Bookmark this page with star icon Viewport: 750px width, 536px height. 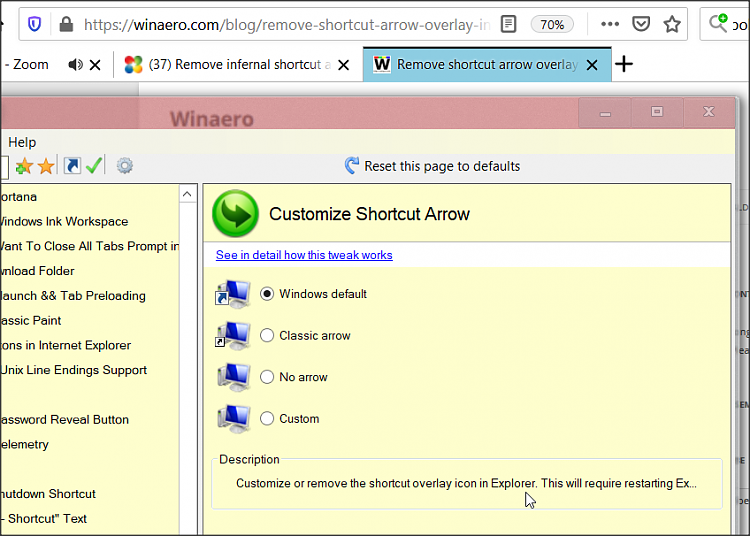(672, 24)
